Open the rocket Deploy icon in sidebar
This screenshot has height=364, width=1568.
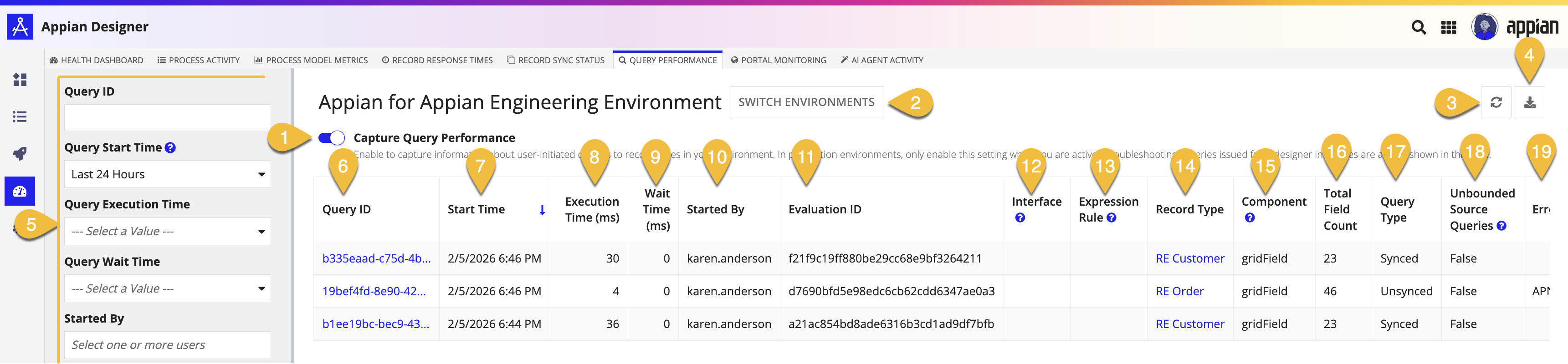(20, 154)
